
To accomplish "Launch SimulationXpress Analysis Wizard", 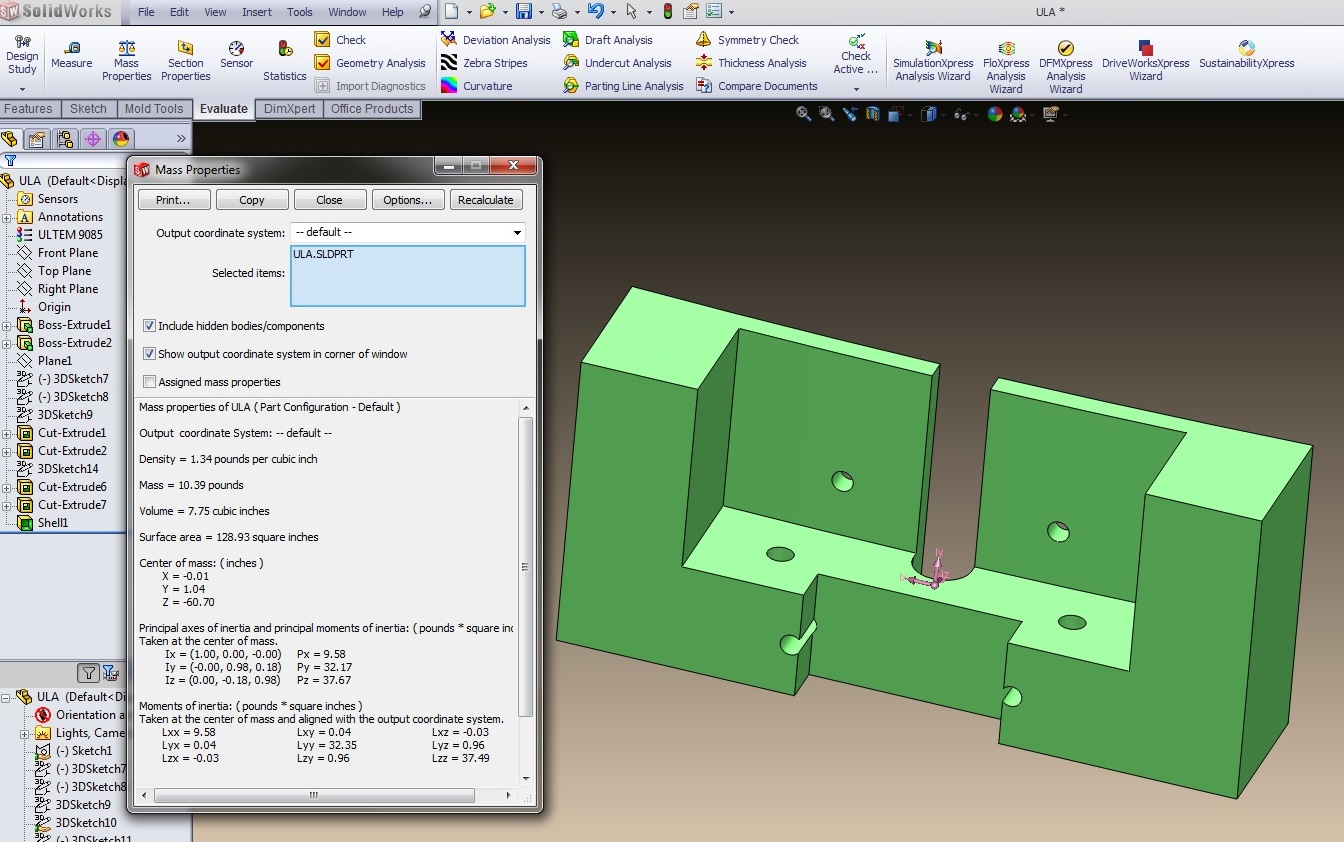I will pos(933,61).
